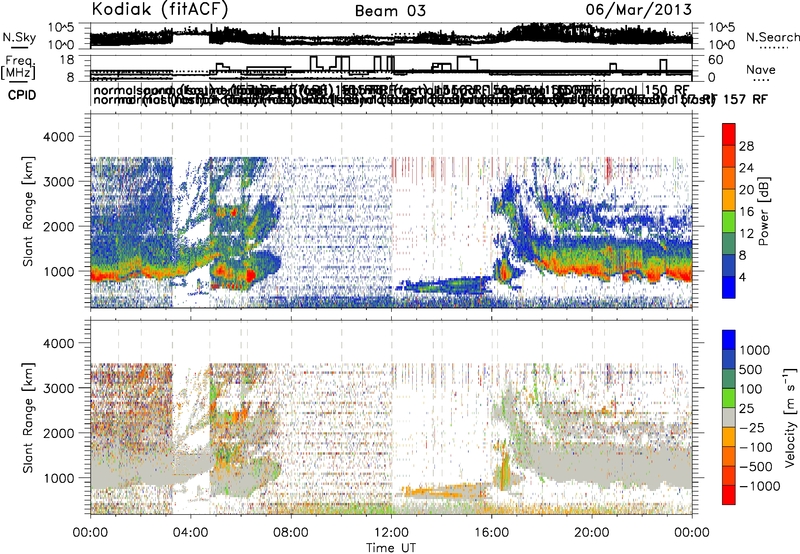
Task: Click the 'Power [dB]' color bar label
Action: point(763,211)
